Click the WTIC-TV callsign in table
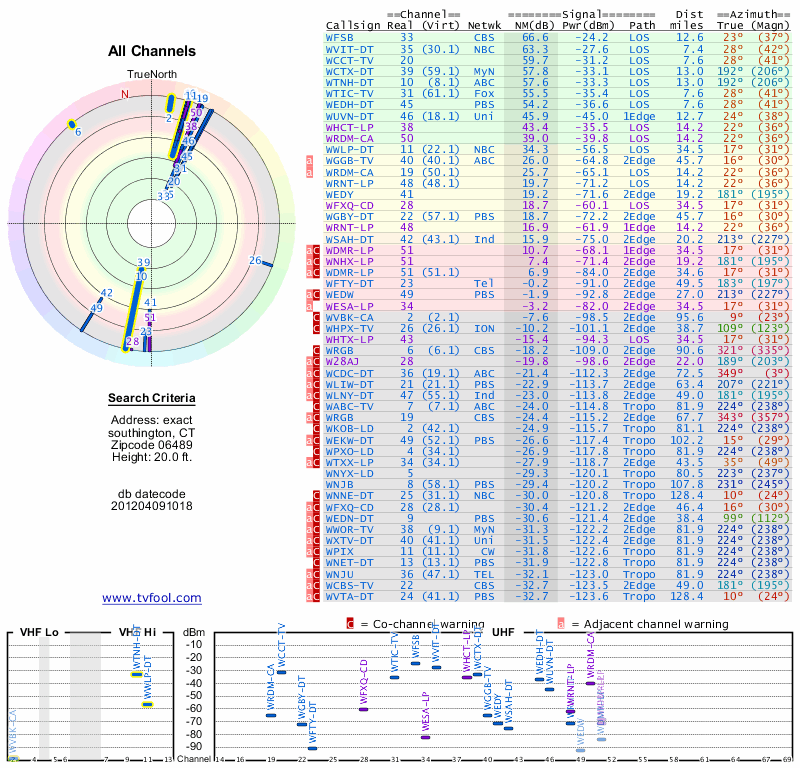The height and width of the screenshot is (768, 800). (x=349, y=93)
